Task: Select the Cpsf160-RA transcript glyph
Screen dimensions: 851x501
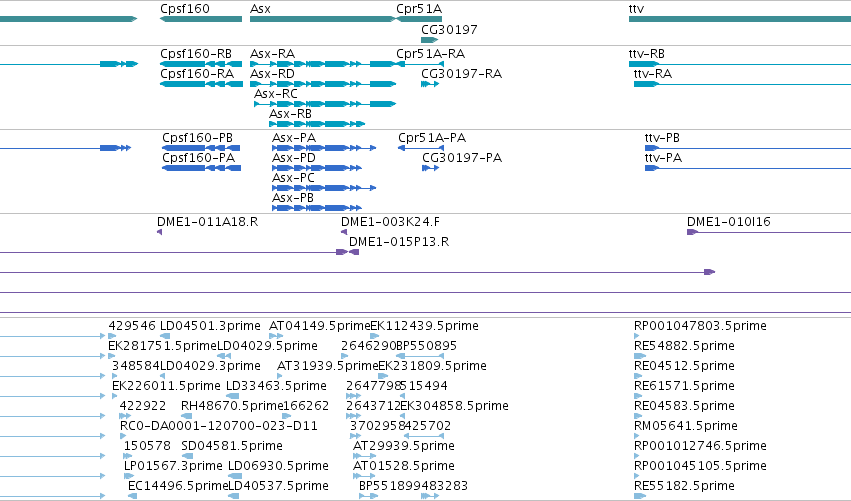Action: [x=201, y=84]
